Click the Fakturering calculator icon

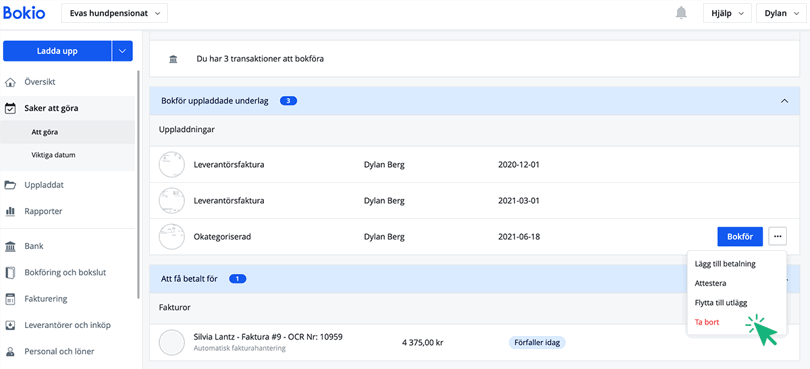[10, 299]
